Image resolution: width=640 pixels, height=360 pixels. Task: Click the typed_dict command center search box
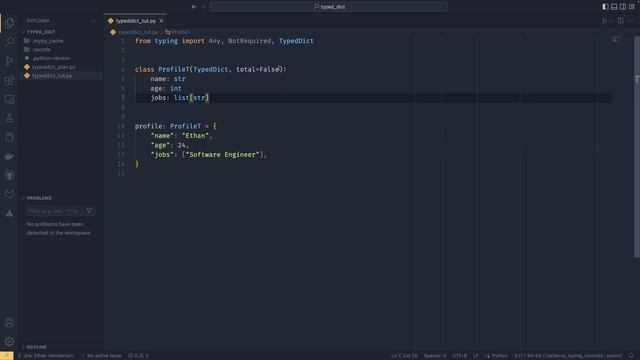(x=329, y=7)
